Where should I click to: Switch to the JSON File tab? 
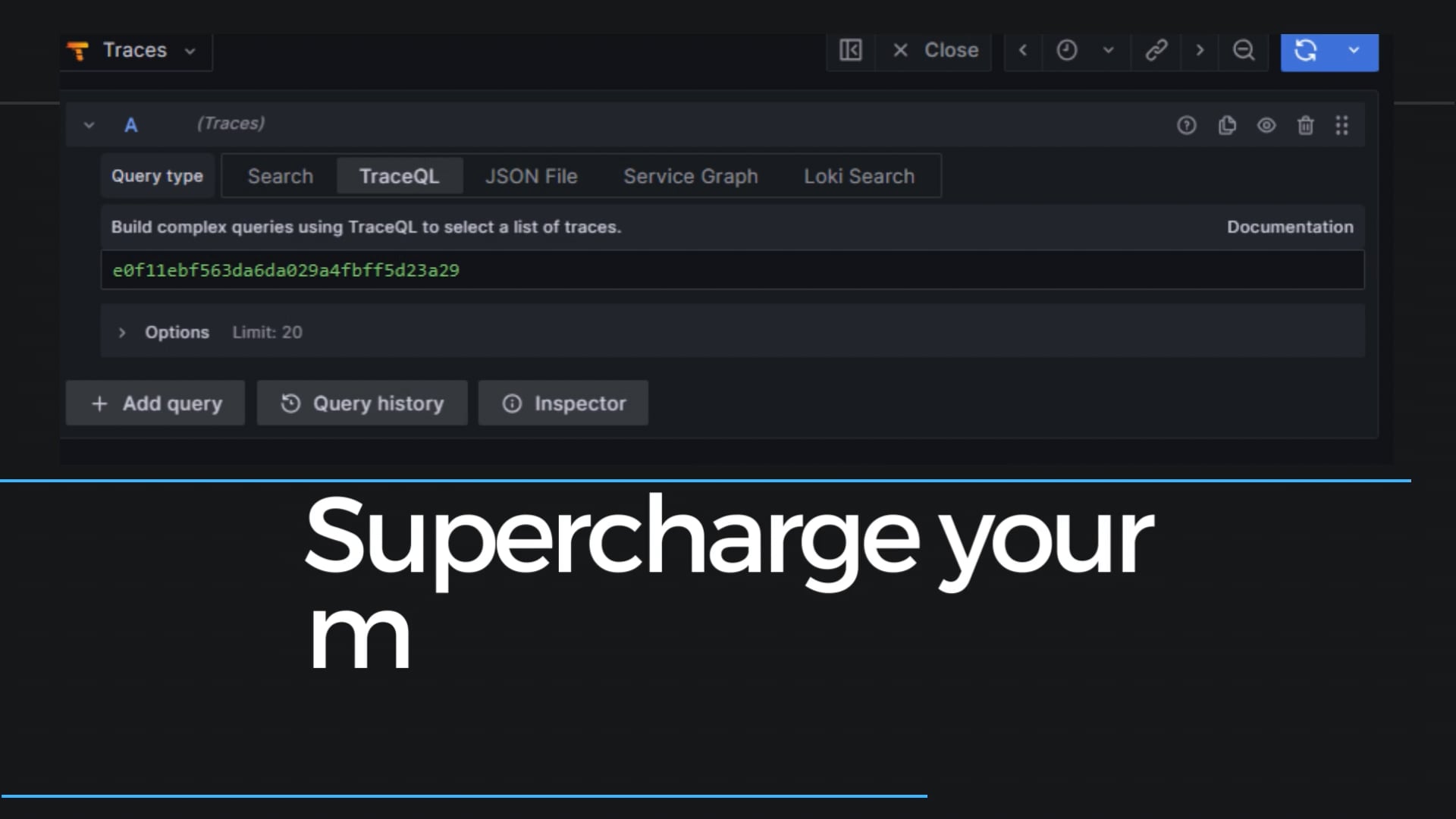pyautogui.click(x=531, y=176)
